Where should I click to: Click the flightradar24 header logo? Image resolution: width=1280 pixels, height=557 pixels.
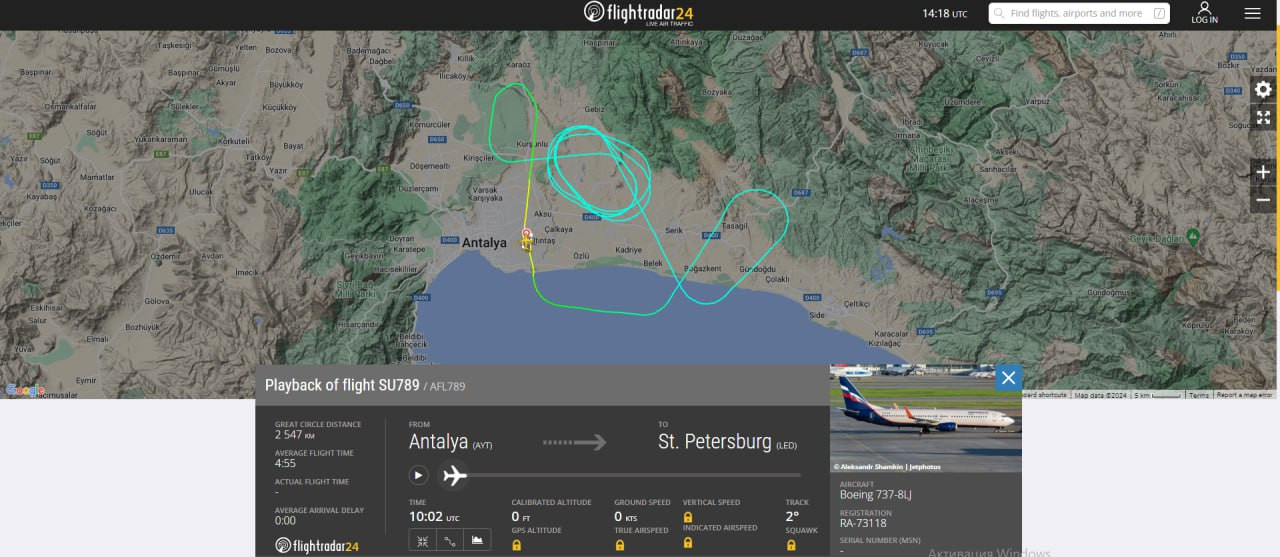(x=639, y=13)
